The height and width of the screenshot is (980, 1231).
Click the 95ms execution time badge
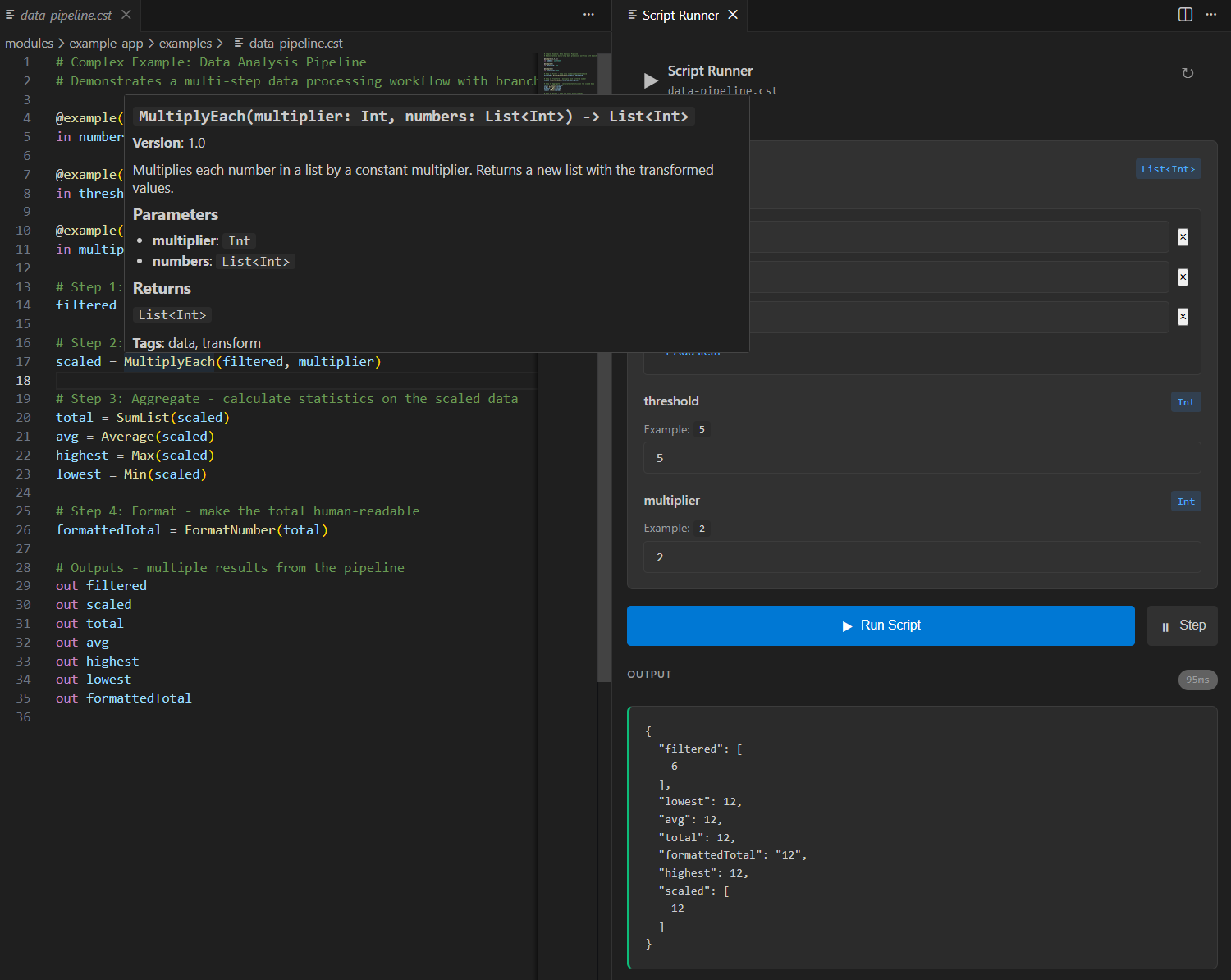click(1197, 680)
